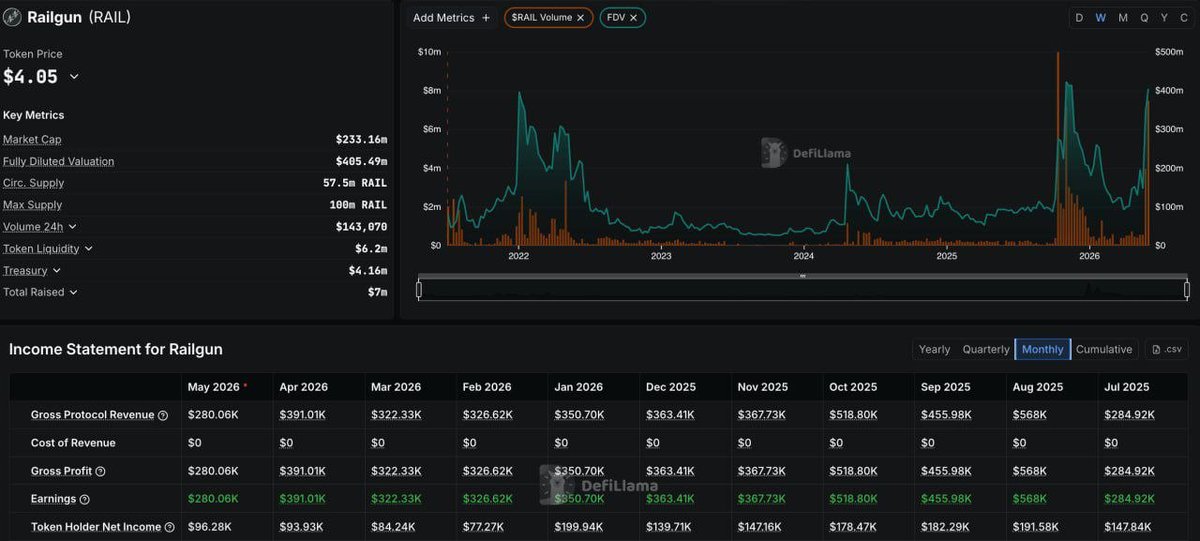The height and width of the screenshot is (541, 1200).
Task: Click the Railgun token logo icon
Action: [x=13, y=17]
